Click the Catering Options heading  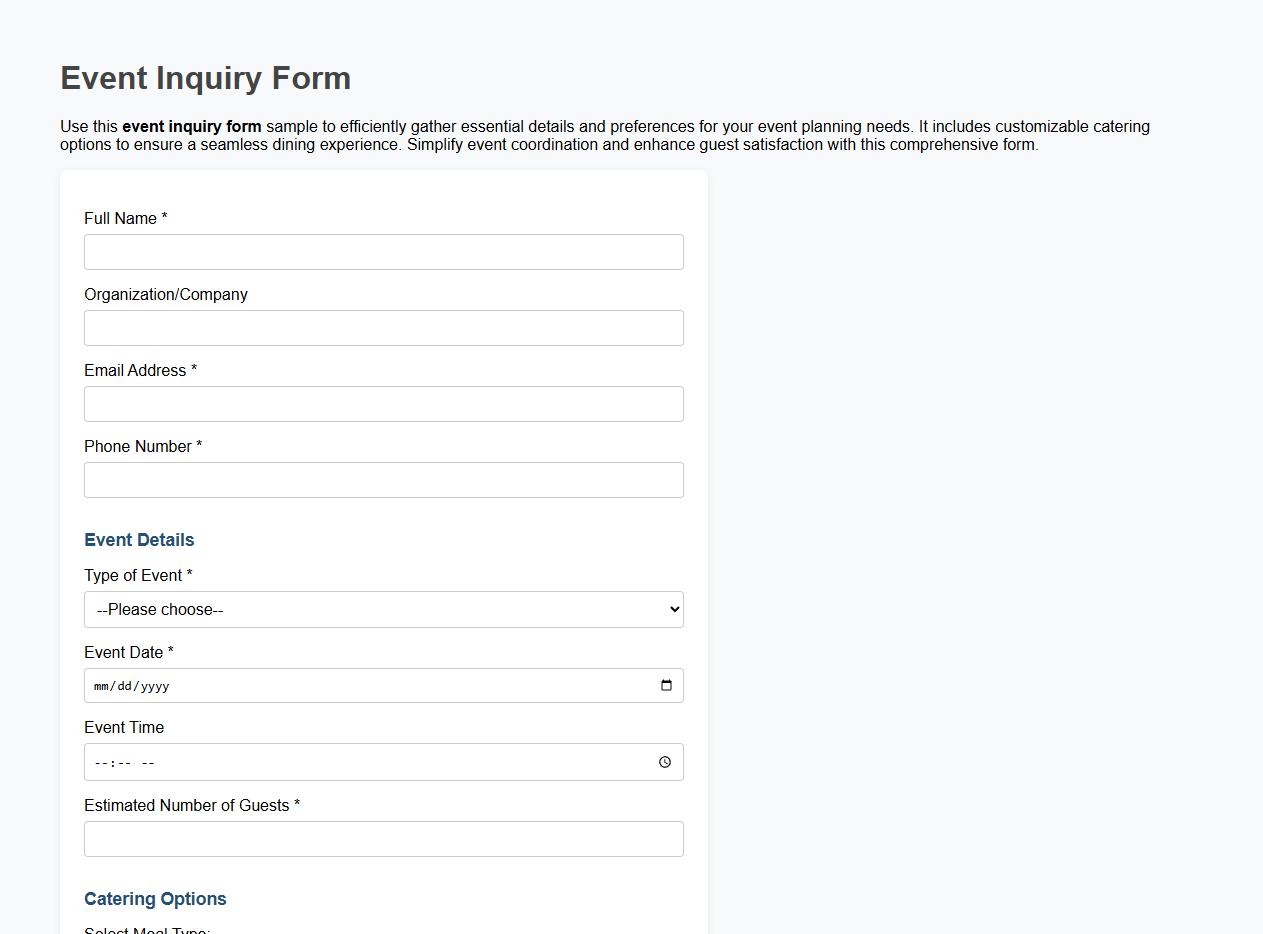tap(155, 898)
